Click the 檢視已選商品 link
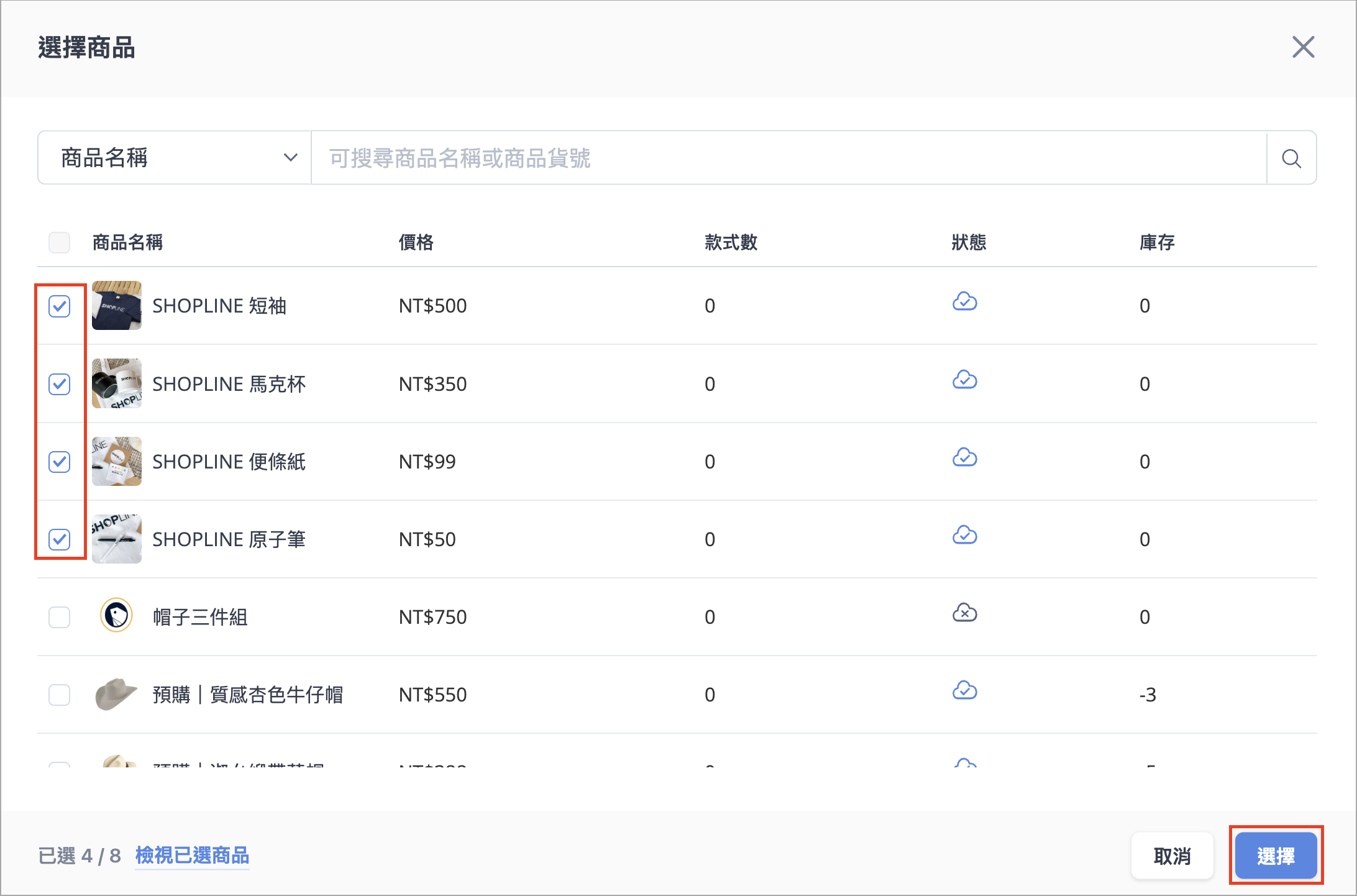Image resolution: width=1357 pixels, height=896 pixels. [x=192, y=856]
